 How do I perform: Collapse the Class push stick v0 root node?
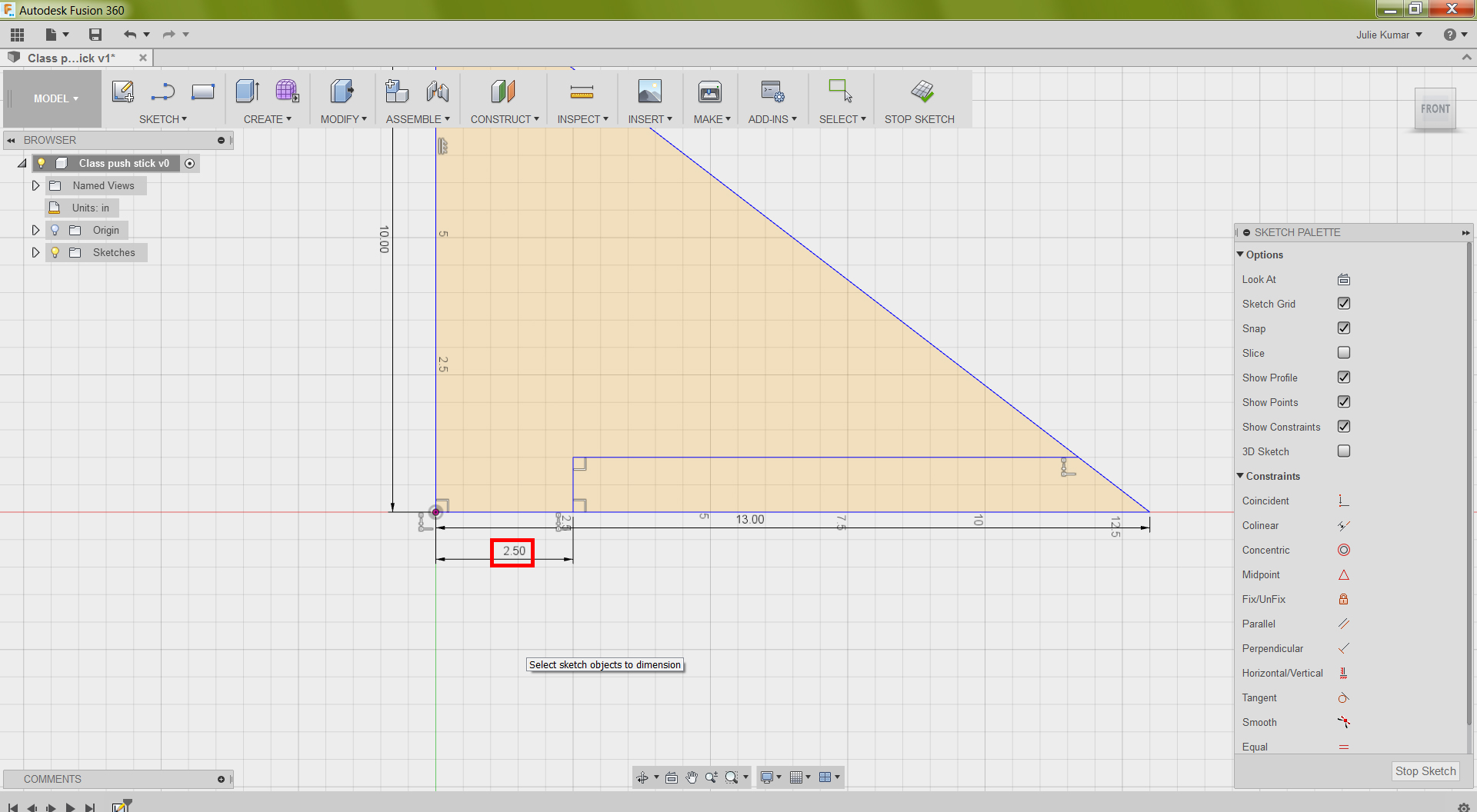tap(22, 163)
